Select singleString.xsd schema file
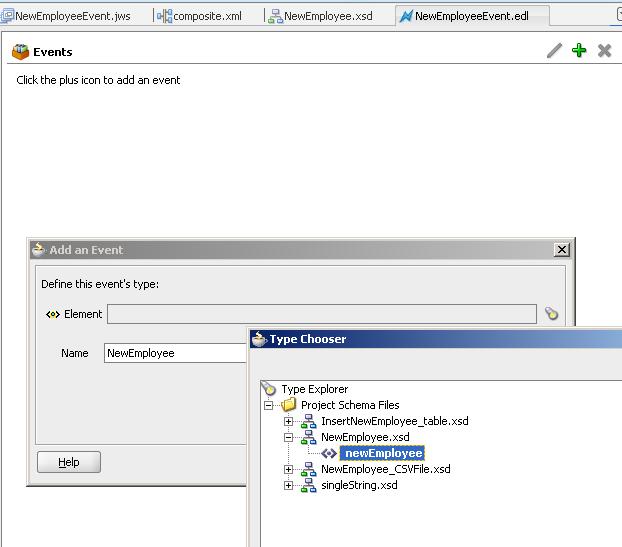The image size is (622, 547). 359,485
